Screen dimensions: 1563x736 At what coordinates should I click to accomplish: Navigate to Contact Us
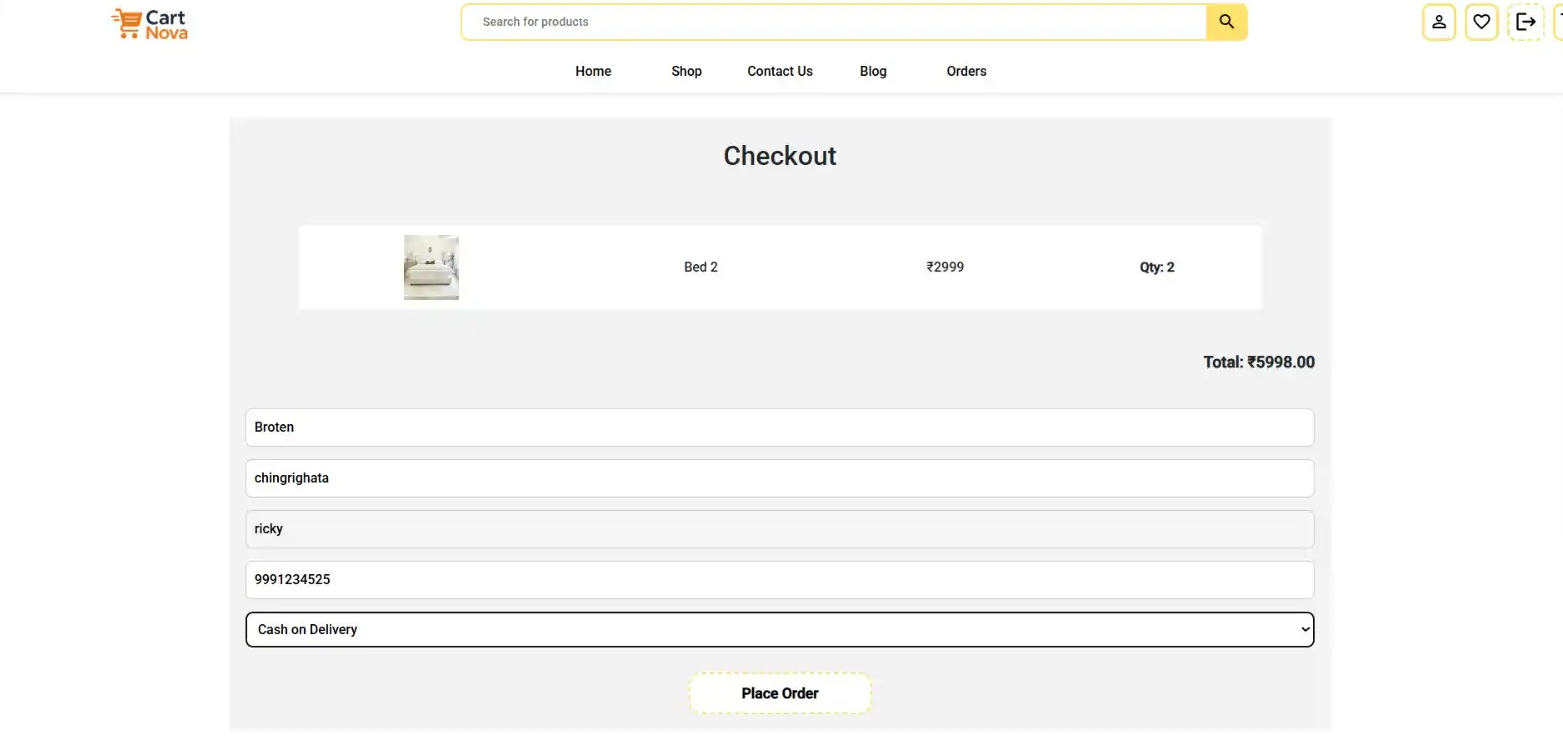coord(780,71)
